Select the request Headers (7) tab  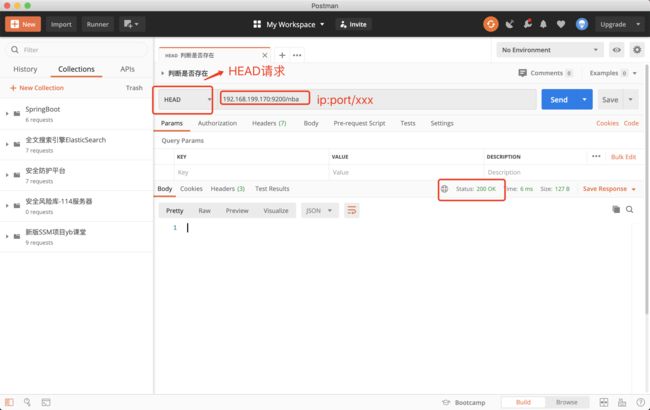[x=269, y=123]
